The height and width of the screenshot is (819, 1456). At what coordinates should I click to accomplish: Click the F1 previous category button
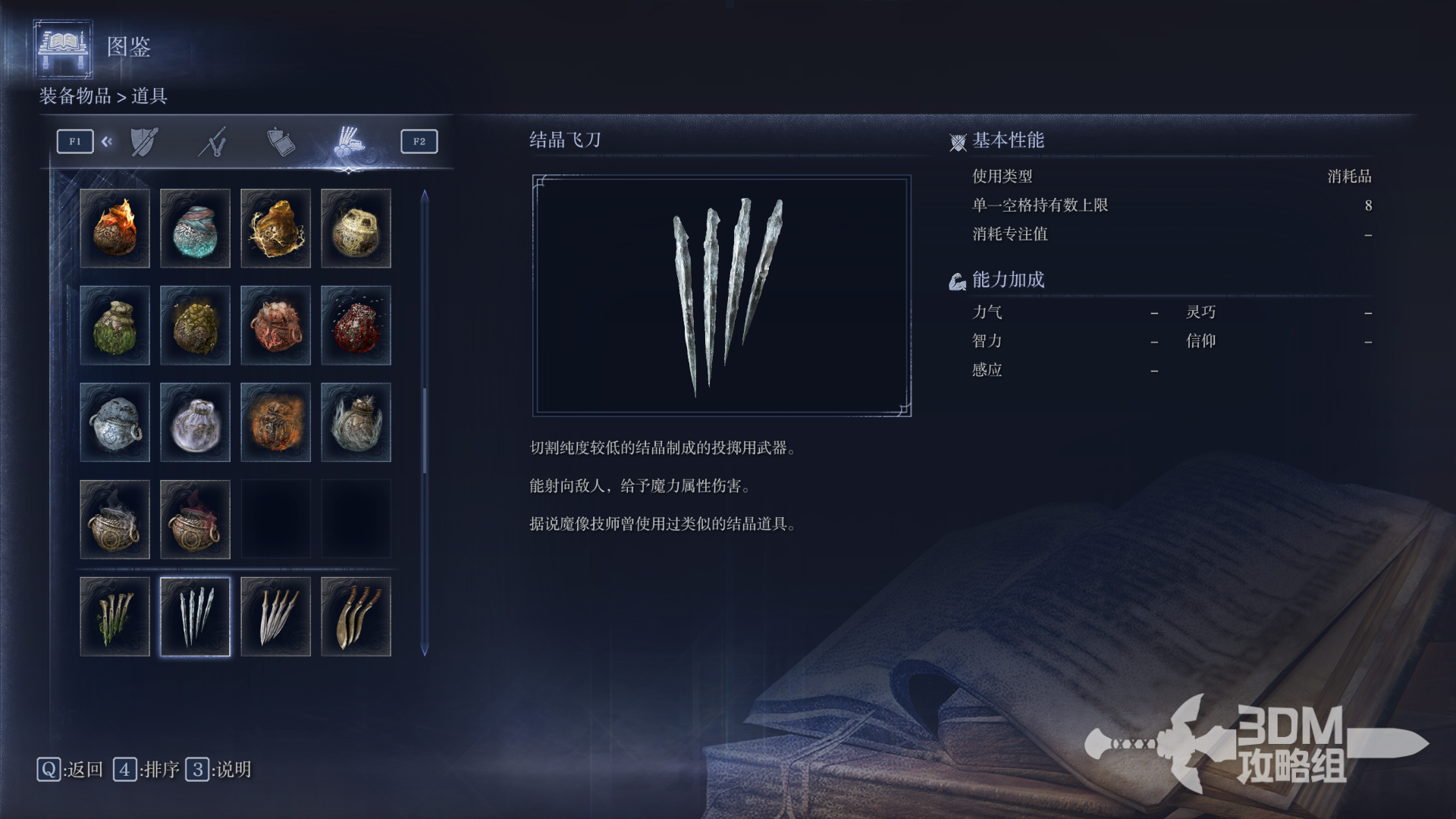(x=75, y=141)
